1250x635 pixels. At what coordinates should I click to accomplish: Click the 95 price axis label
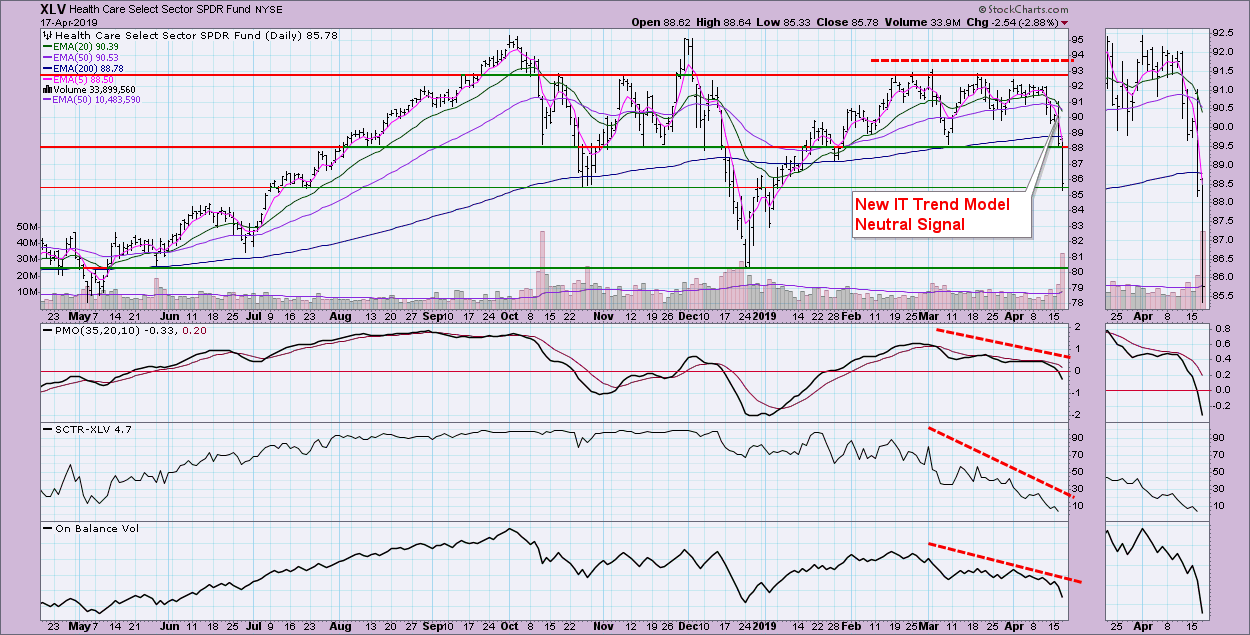point(1077,39)
